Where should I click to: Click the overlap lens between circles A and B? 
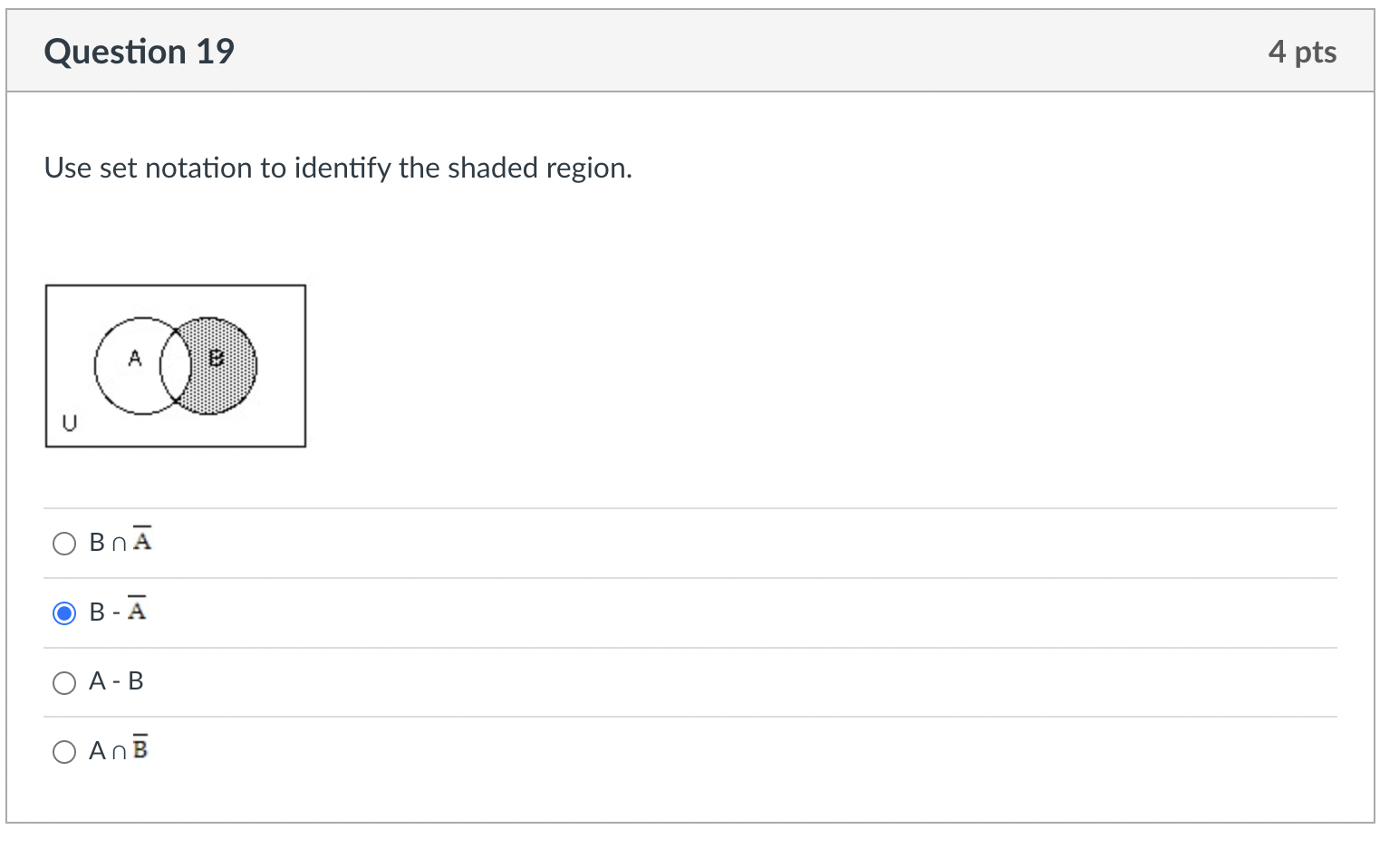click(176, 366)
